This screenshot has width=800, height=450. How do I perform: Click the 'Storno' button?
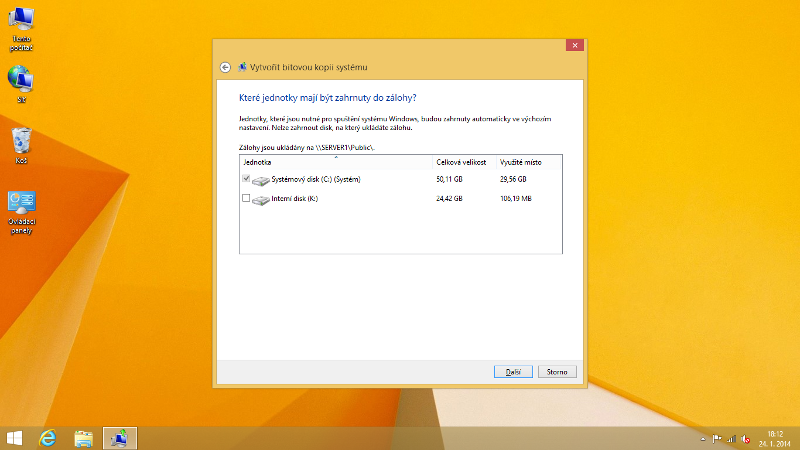coord(557,372)
